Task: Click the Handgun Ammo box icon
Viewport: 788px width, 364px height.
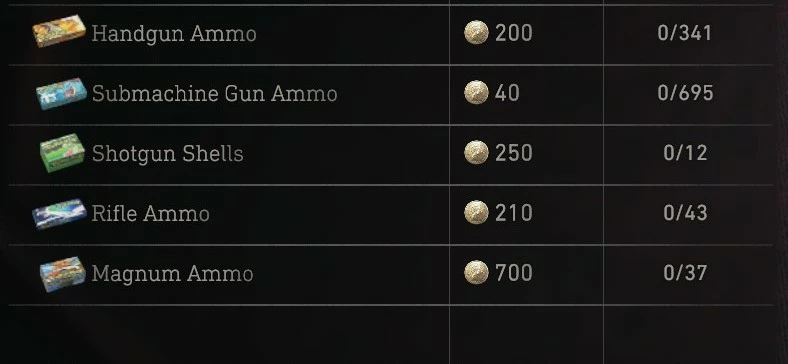Action: (x=59, y=31)
